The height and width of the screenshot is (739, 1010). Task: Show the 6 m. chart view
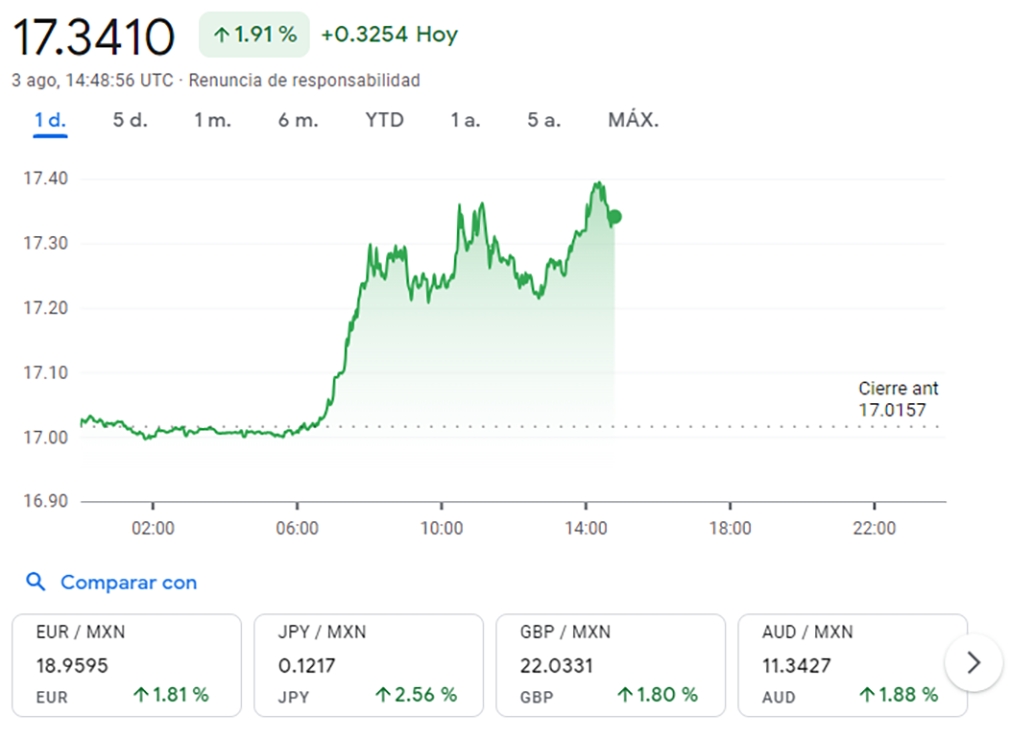(x=298, y=120)
